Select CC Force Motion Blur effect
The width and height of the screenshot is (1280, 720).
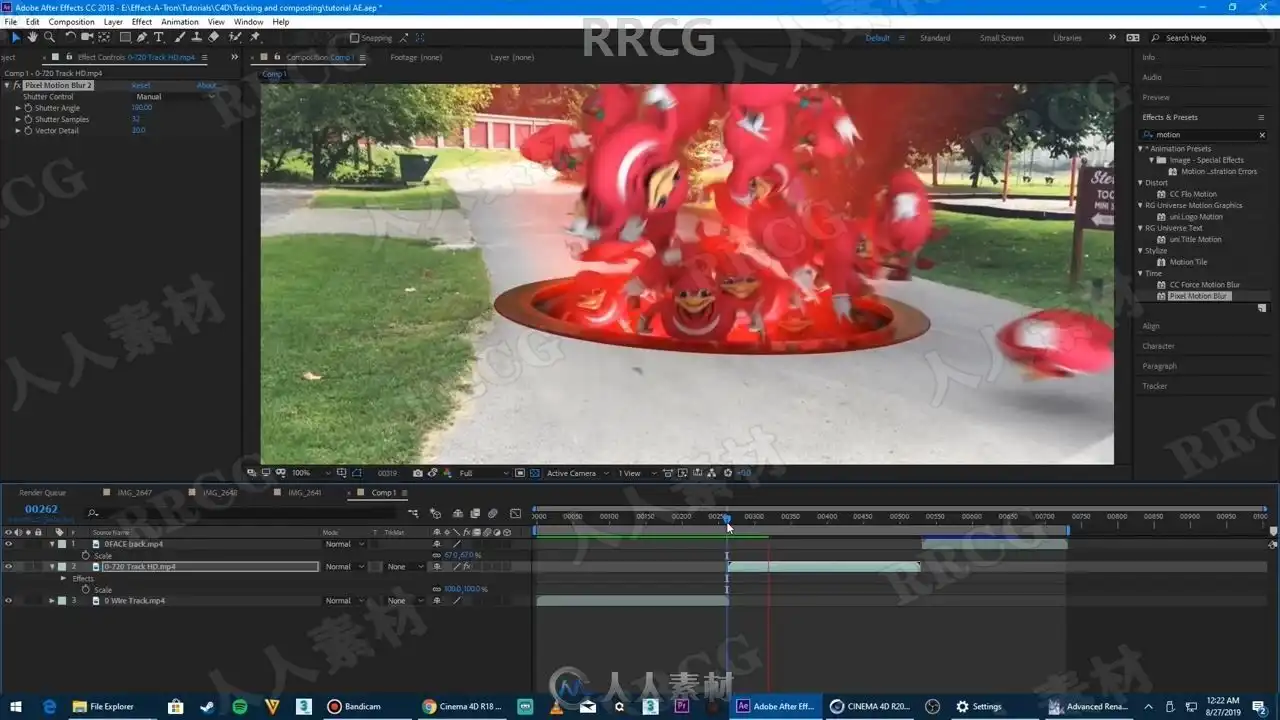(x=1204, y=285)
